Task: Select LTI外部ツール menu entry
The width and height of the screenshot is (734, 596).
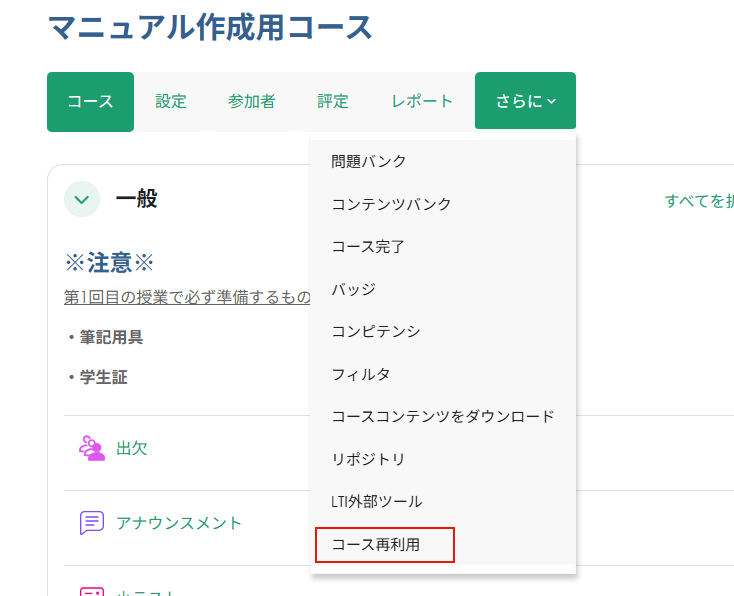Action: (x=376, y=501)
